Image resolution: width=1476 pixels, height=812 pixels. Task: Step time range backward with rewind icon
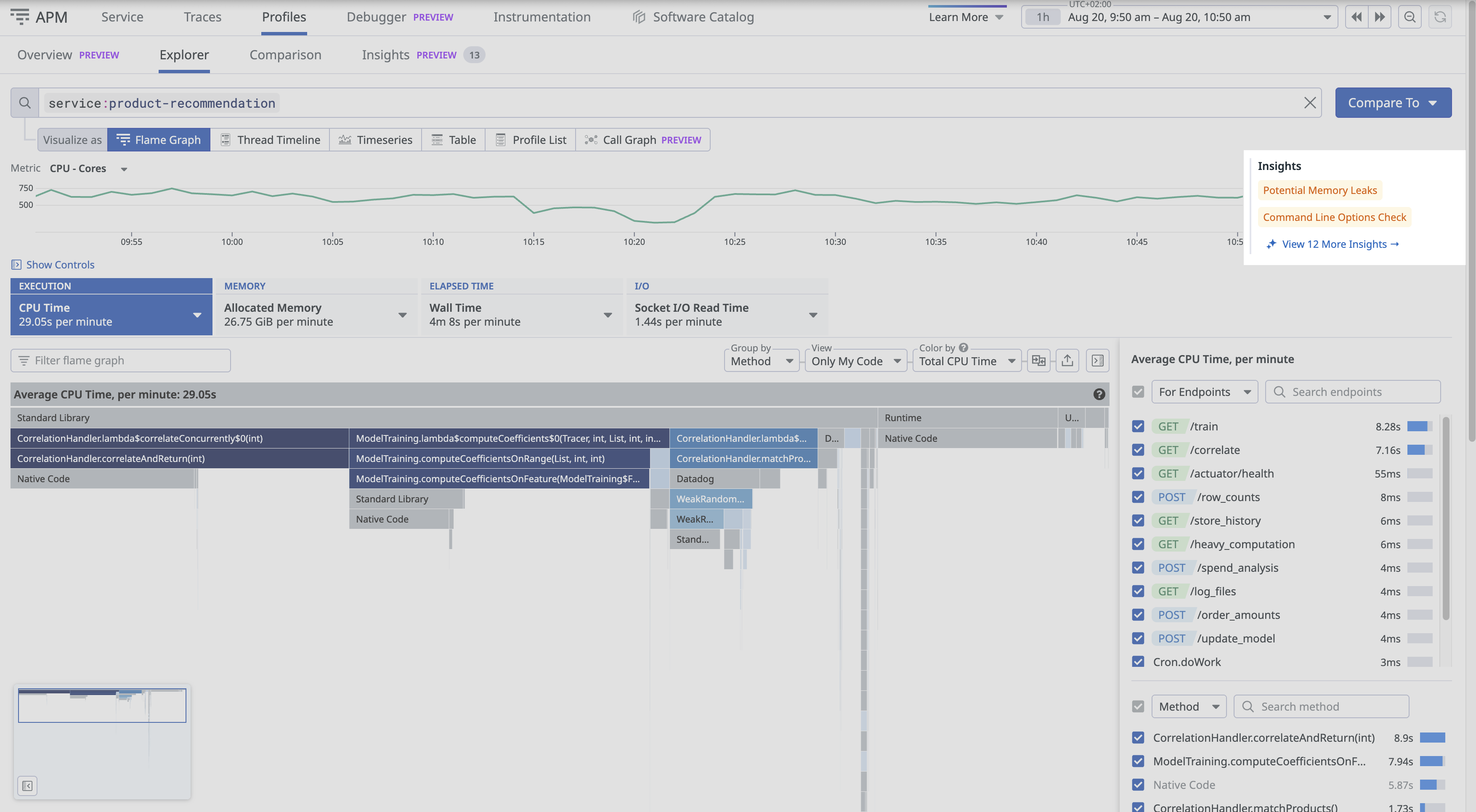point(1356,17)
